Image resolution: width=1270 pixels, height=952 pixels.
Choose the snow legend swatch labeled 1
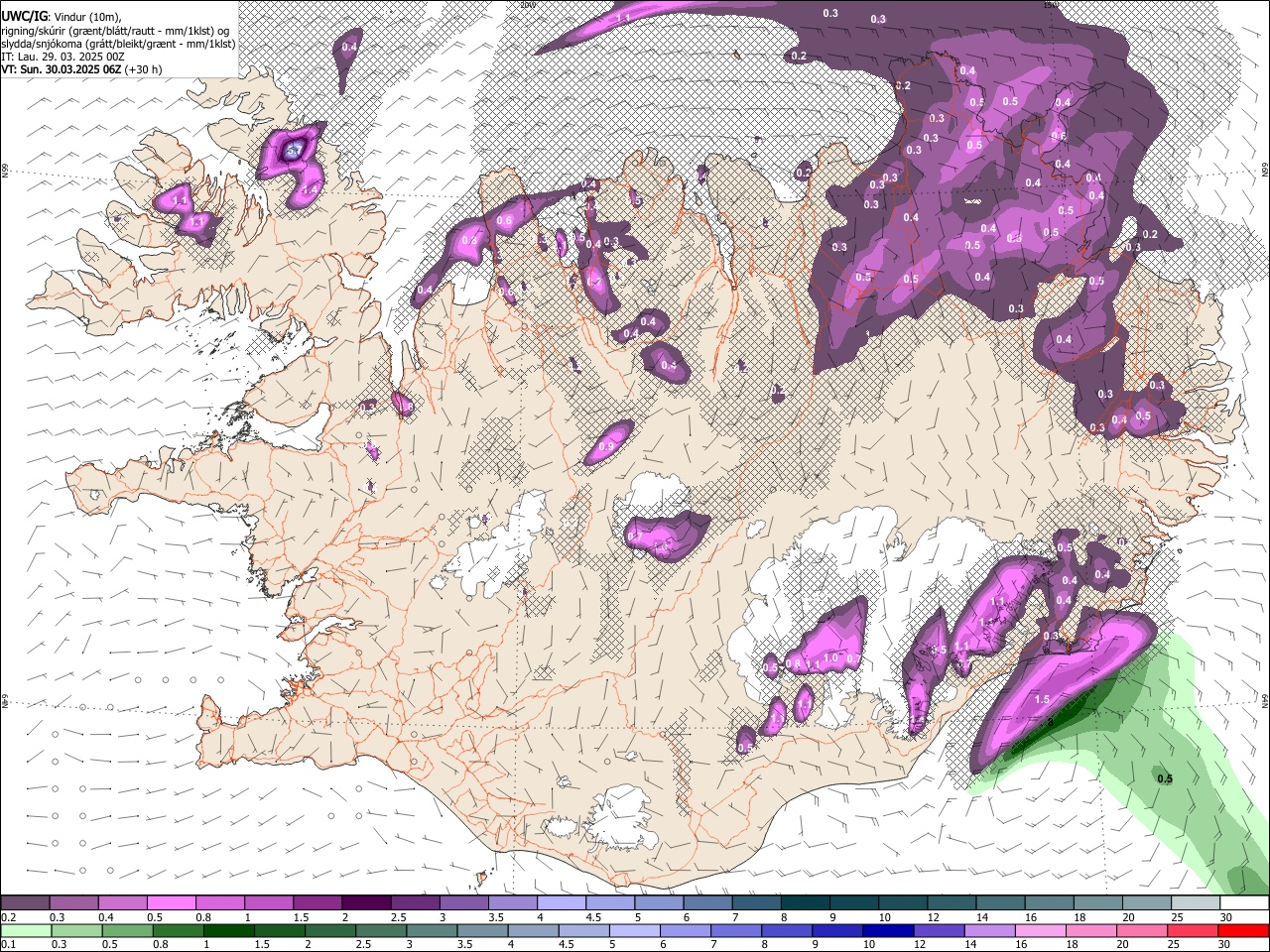pyautogui.click(x=268, y=903)
